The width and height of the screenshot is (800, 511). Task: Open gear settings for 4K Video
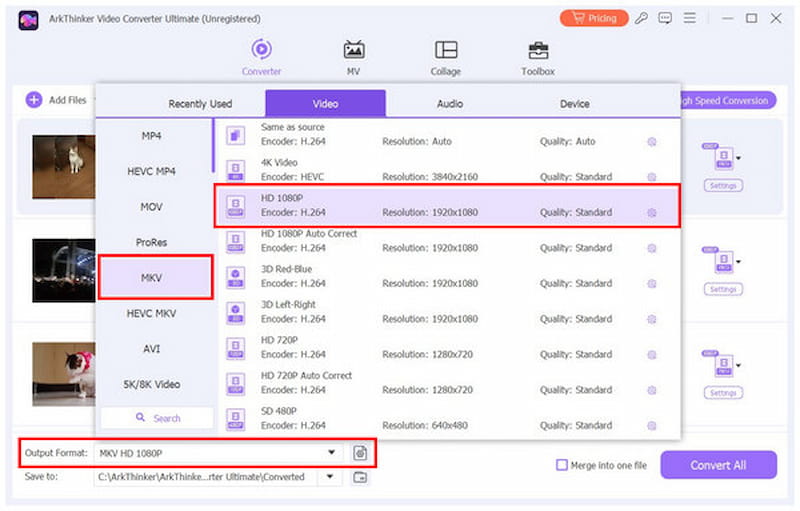(x=652, y=177)
